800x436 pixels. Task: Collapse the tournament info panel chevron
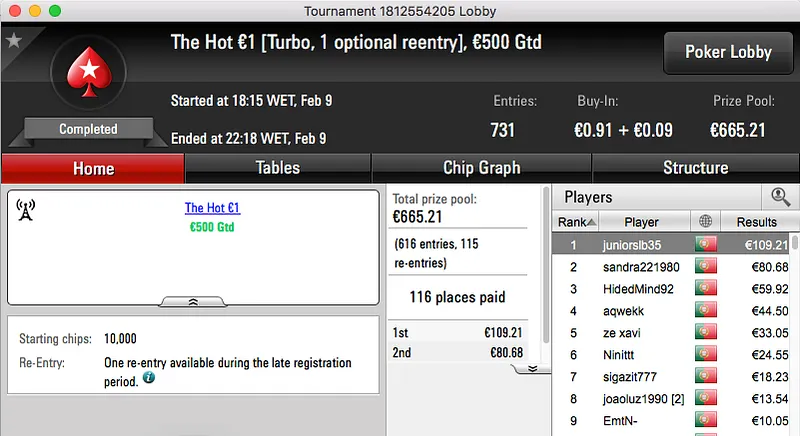click(193, 300)
